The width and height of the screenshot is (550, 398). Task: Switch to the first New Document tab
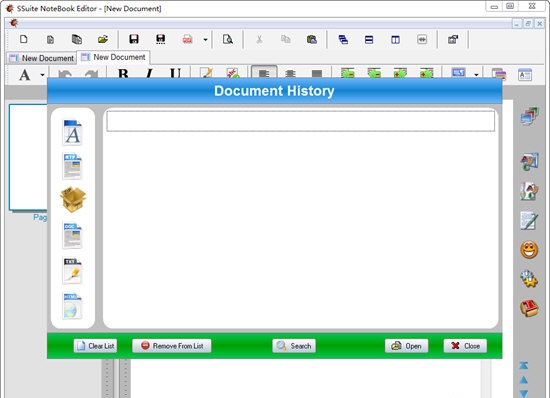(41, 58)
